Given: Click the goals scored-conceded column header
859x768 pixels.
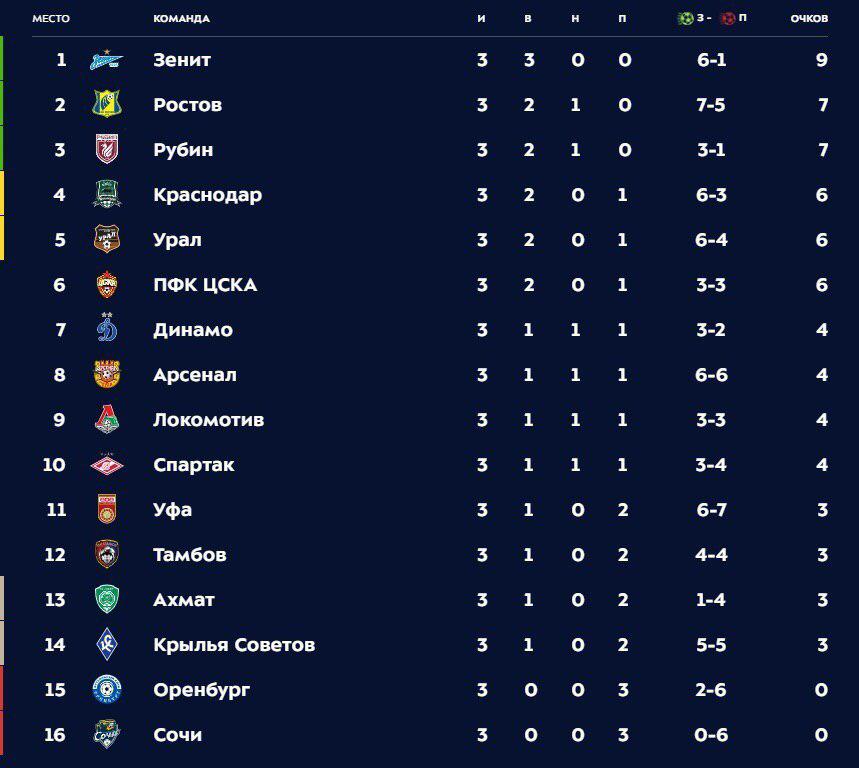Looking at the screenshot, I should click(x=712, y=18).
